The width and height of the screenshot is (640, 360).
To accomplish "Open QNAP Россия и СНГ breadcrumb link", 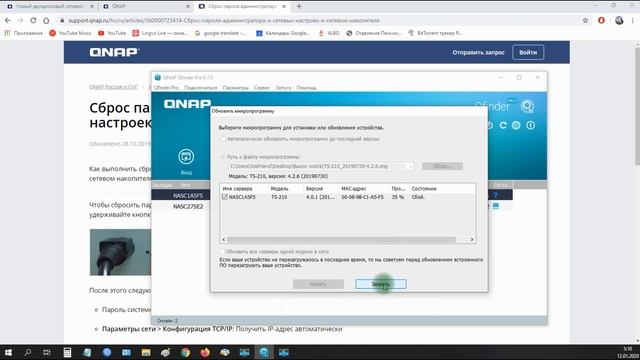I will (x=113, y=87).
